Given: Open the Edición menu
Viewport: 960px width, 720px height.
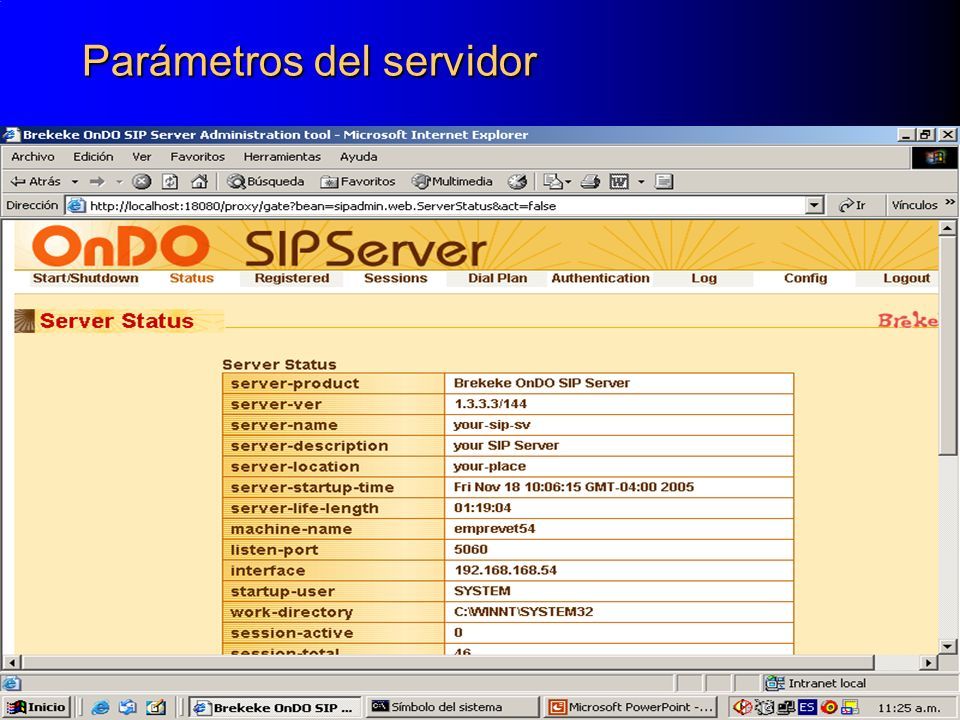Looking at the screenshot, I should [93, 157].
